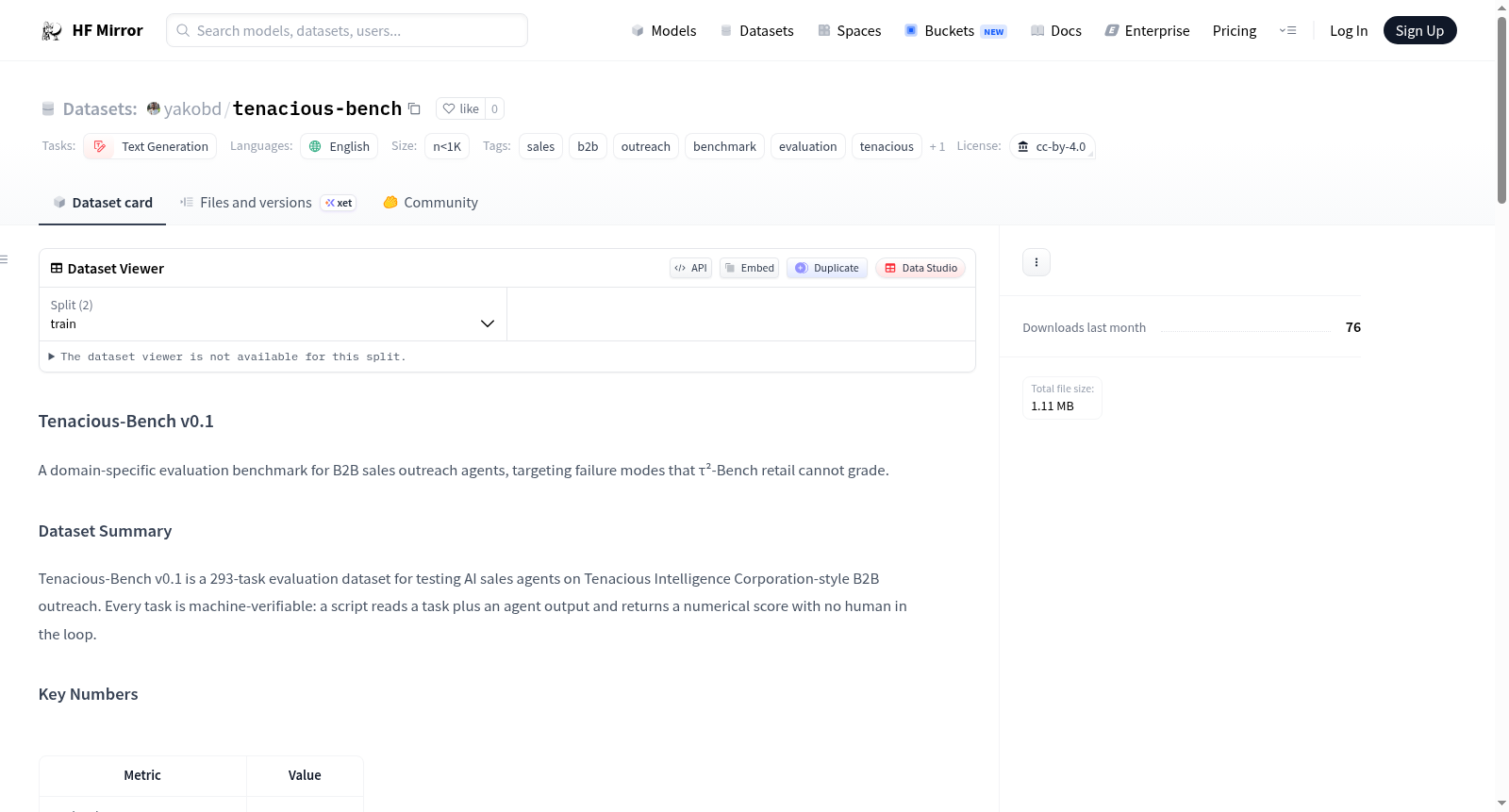Open the three-dot options menu in sidebar
This screenshot has height=812, width=1509.
tap(1036, 262)
